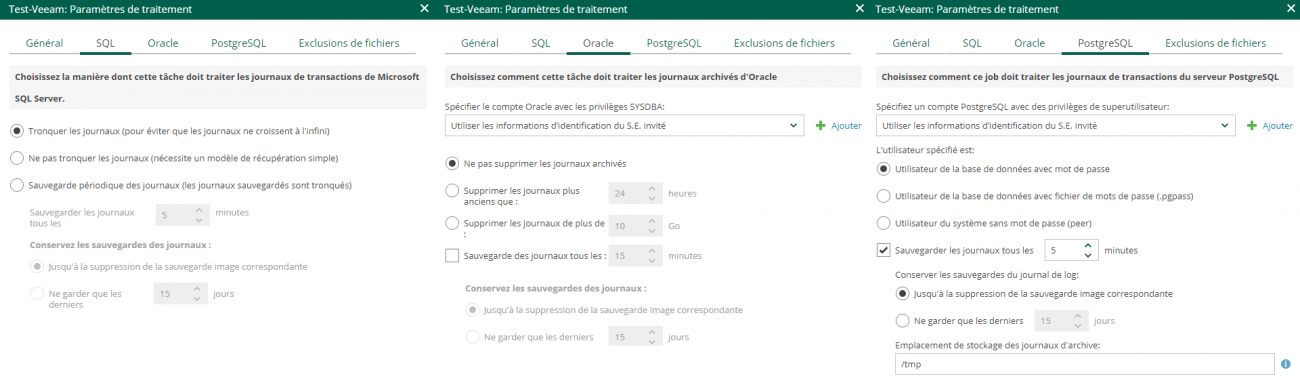Open the Général tab in the PostgreSQL panel
Viewport: 1300px width, 387px height.
pos(910,44)
